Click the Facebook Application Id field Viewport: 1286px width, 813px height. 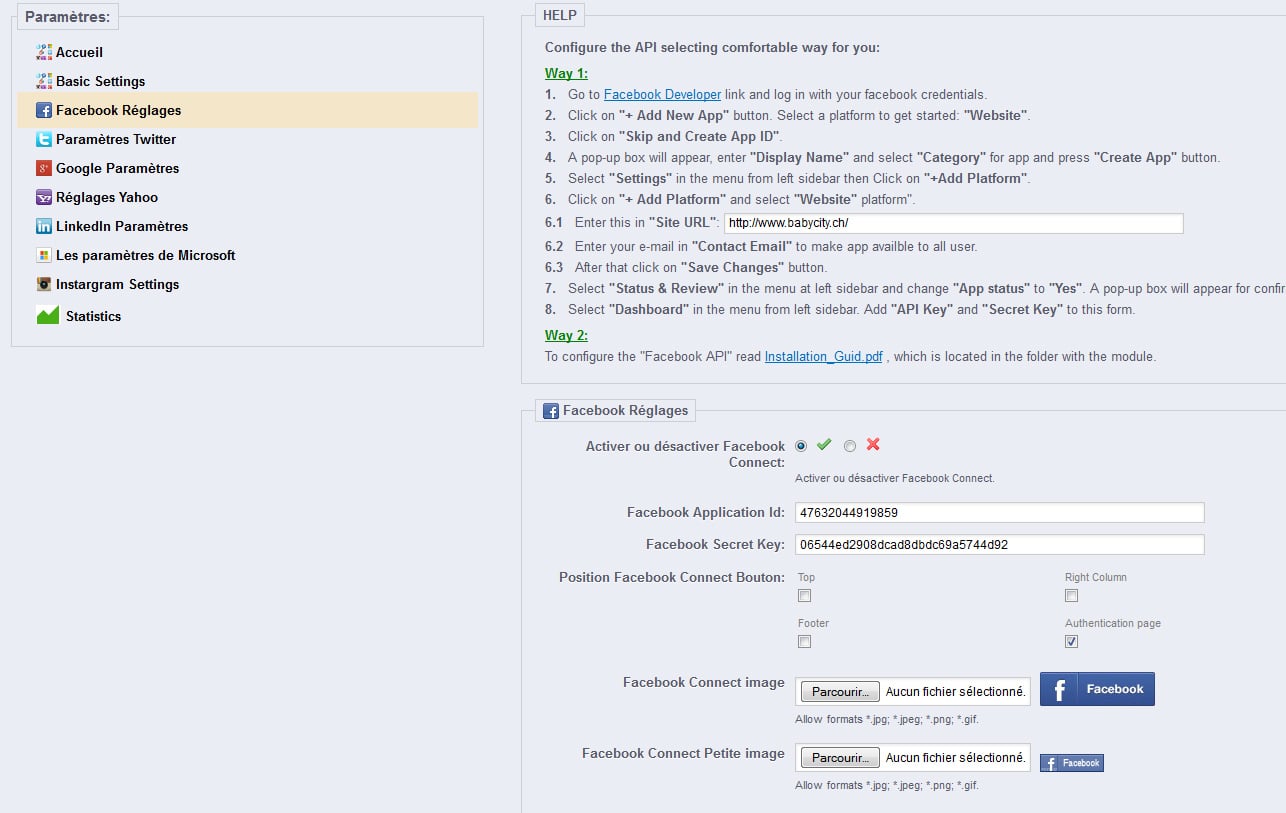(1000, 513)
